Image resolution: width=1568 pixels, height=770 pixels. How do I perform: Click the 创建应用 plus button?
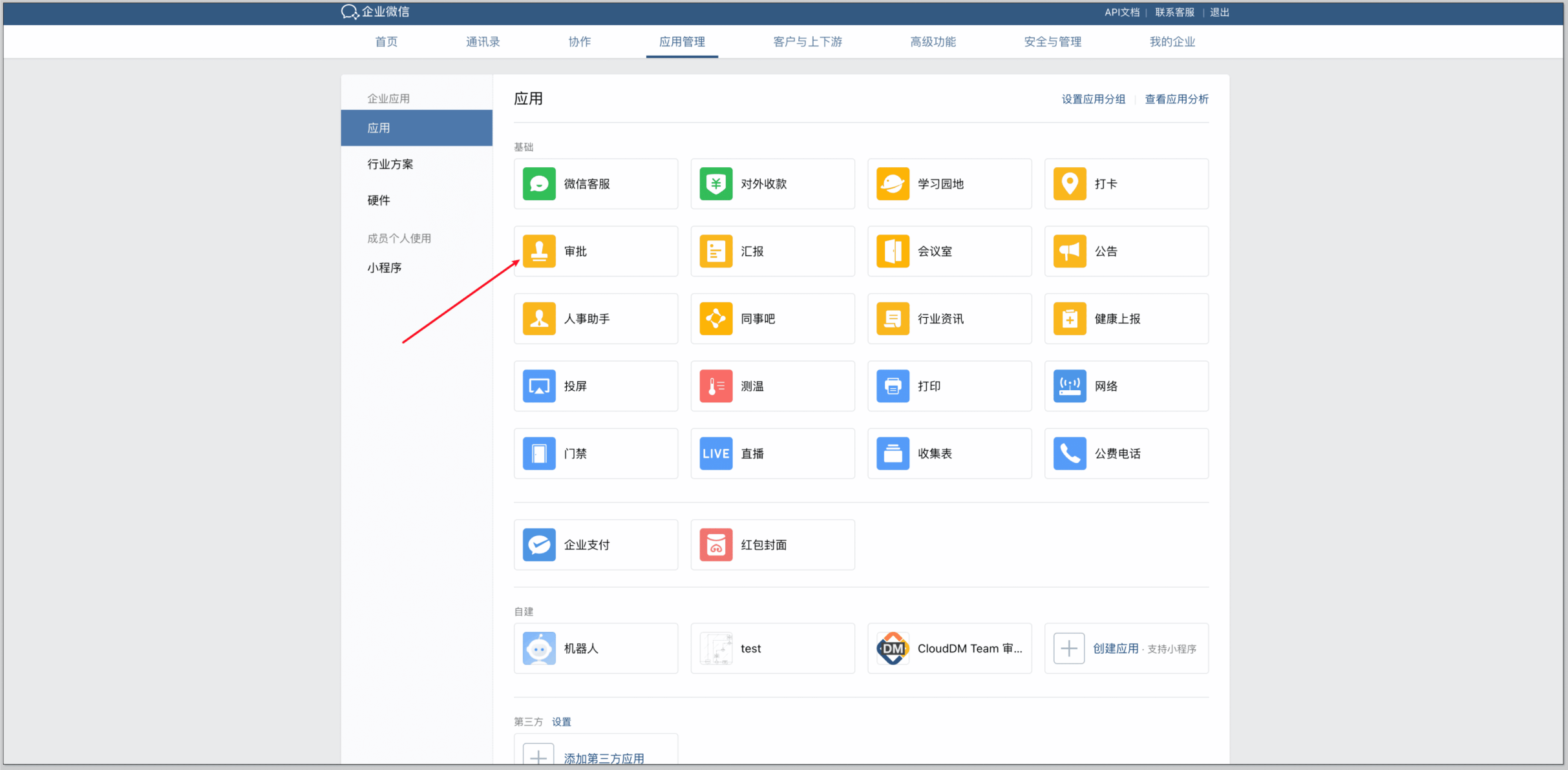(x=1069, y=649)
